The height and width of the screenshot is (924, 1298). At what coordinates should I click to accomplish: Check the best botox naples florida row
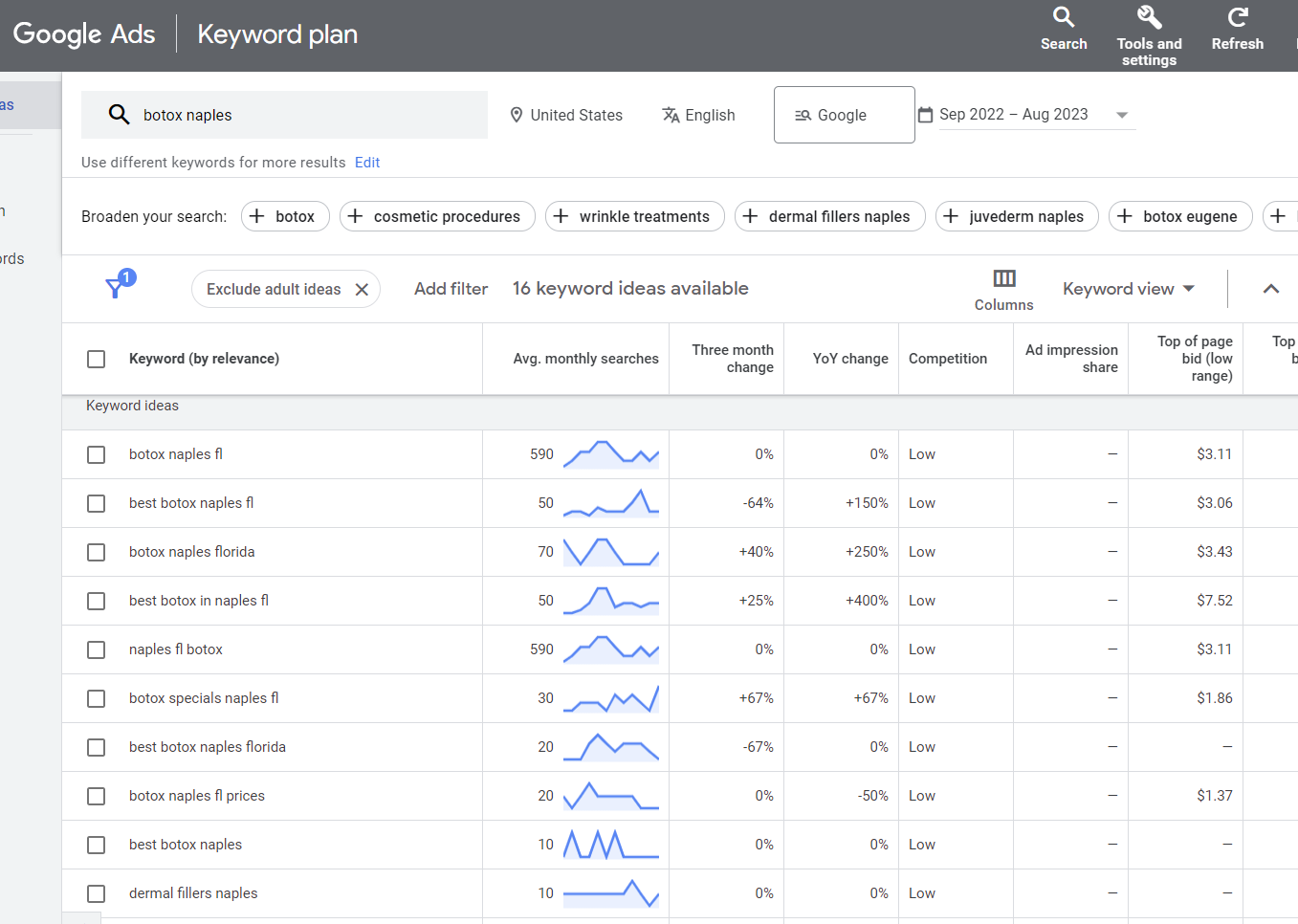[x=96, y=747]
